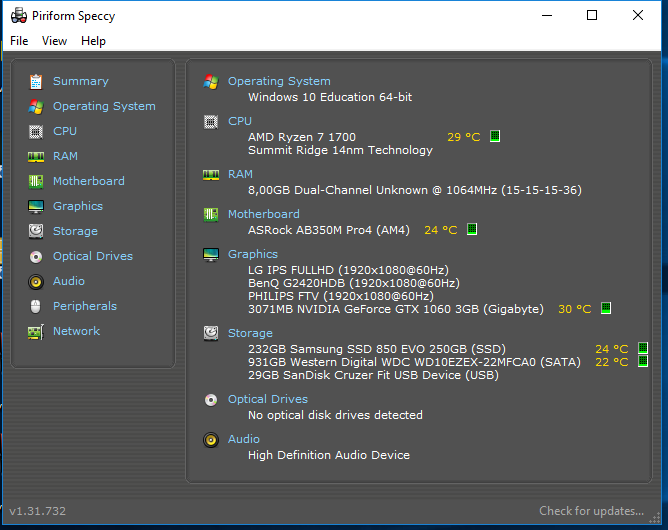Image resolution: width=668 pixels, height=530 pixels.
Task: Click the Storage heading link in summary
Action: click(250, 334)
